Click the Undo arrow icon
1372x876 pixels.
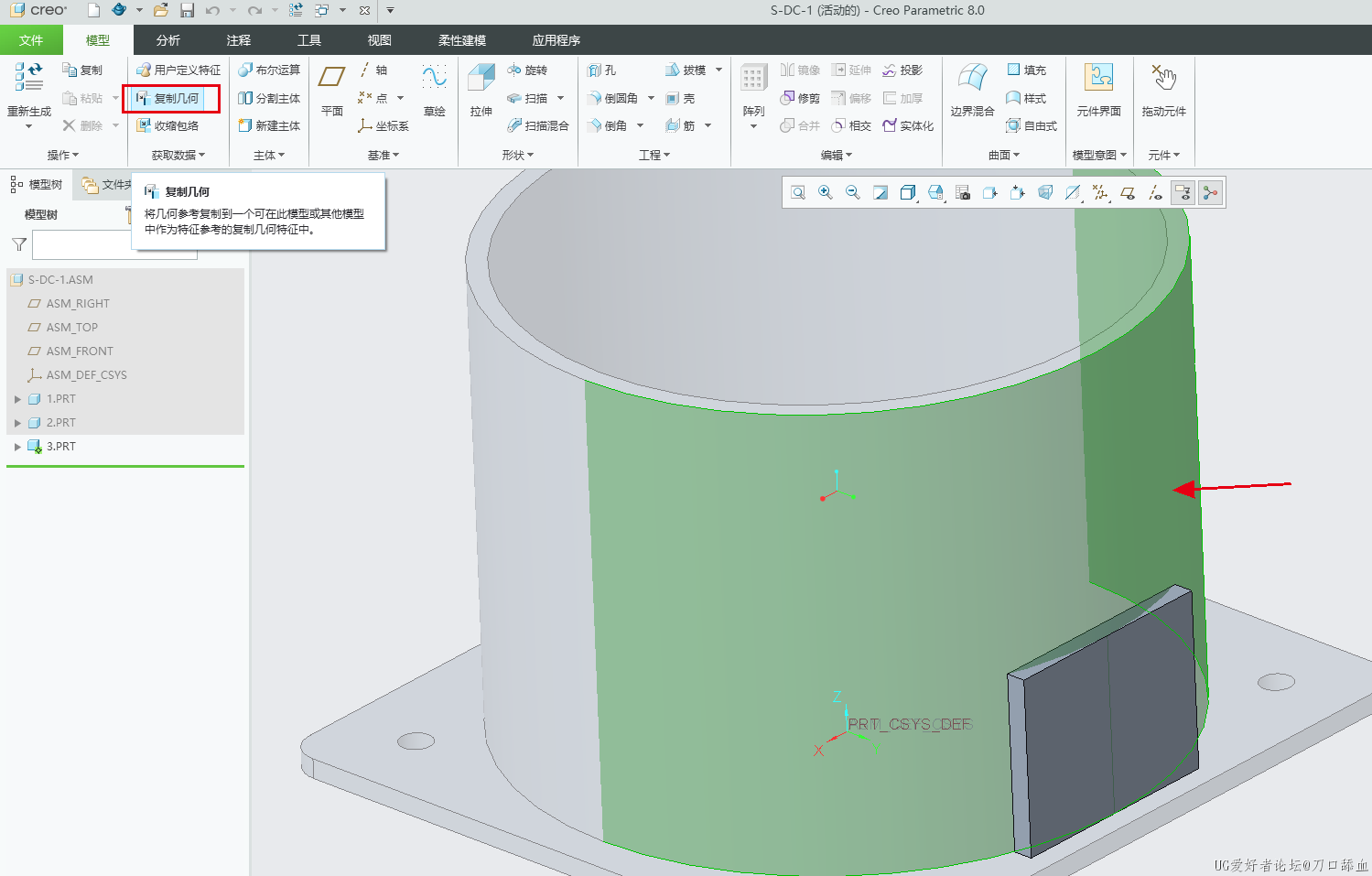tap(212, 10)
